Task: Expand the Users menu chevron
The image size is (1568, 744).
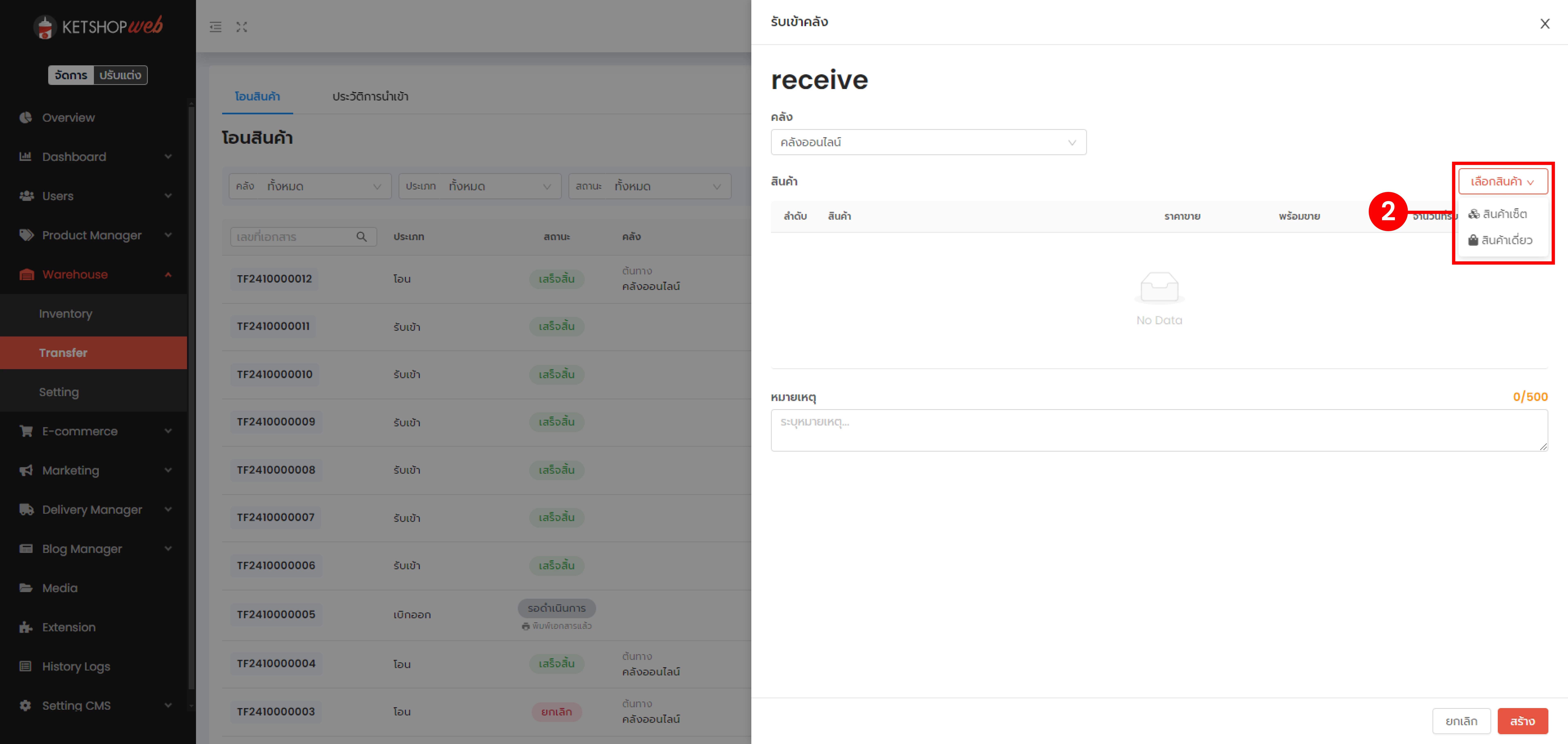Action: (168, 196)
